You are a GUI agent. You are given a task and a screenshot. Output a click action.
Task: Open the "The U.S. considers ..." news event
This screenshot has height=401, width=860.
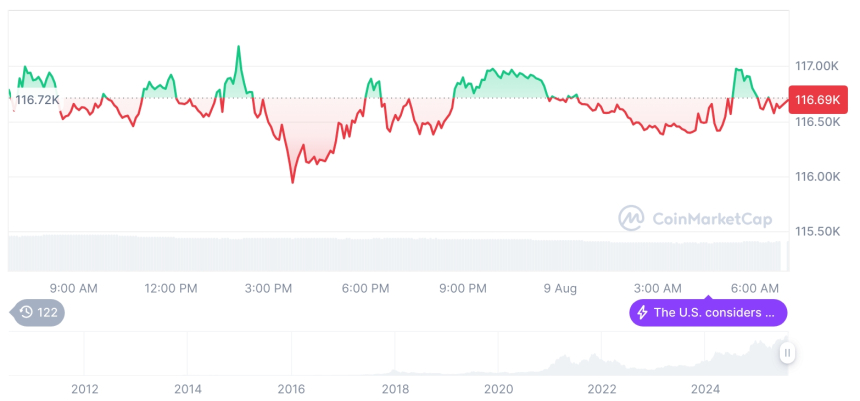(x=714, y=313)
